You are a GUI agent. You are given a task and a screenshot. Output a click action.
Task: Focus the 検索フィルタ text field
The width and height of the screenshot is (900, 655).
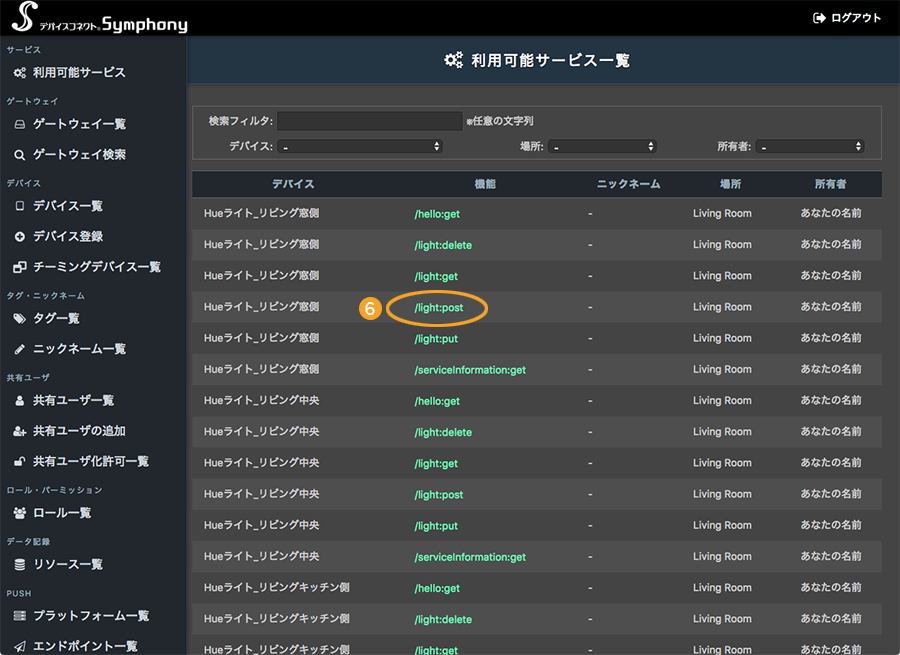[370, 121]
